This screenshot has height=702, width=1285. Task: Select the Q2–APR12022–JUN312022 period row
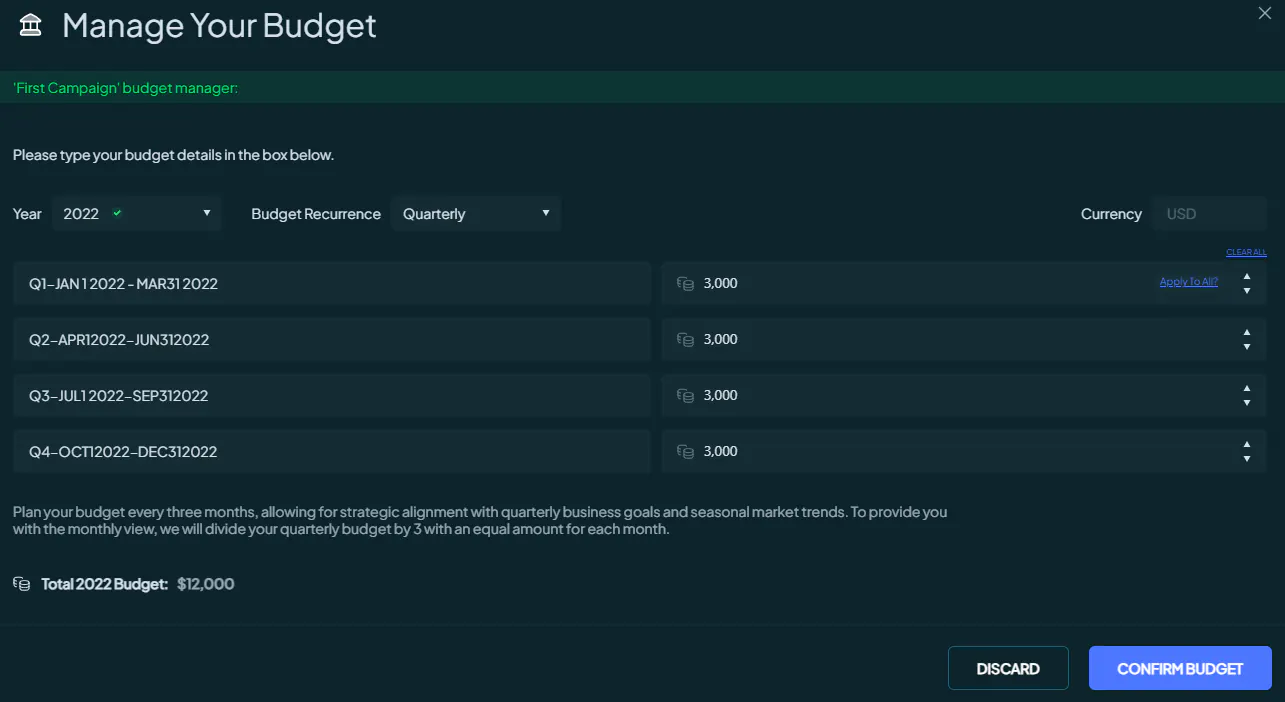(332, 340)
